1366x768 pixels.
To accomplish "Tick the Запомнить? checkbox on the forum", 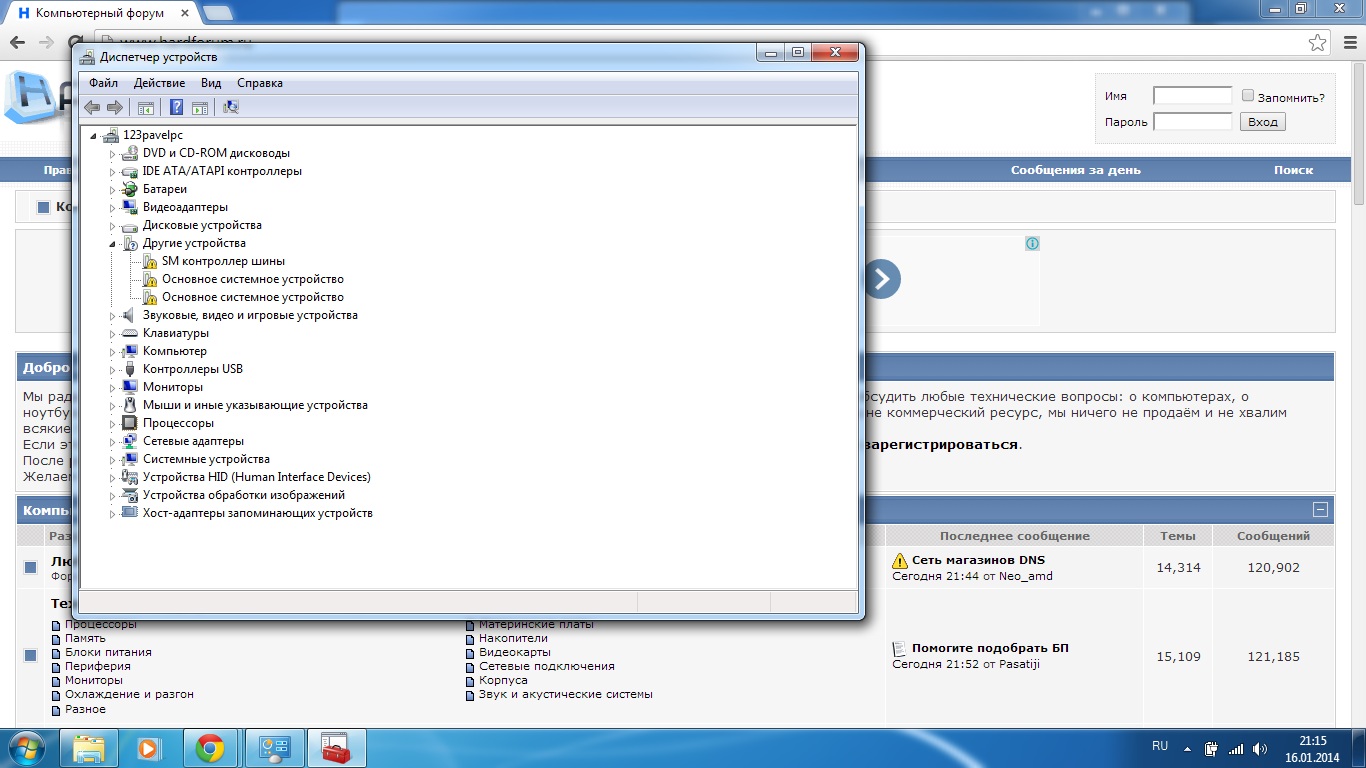I will (1248, 96).
